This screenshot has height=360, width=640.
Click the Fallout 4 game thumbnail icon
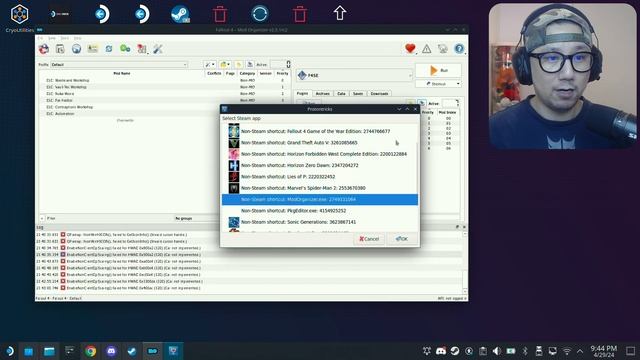[x=234, y=131]
